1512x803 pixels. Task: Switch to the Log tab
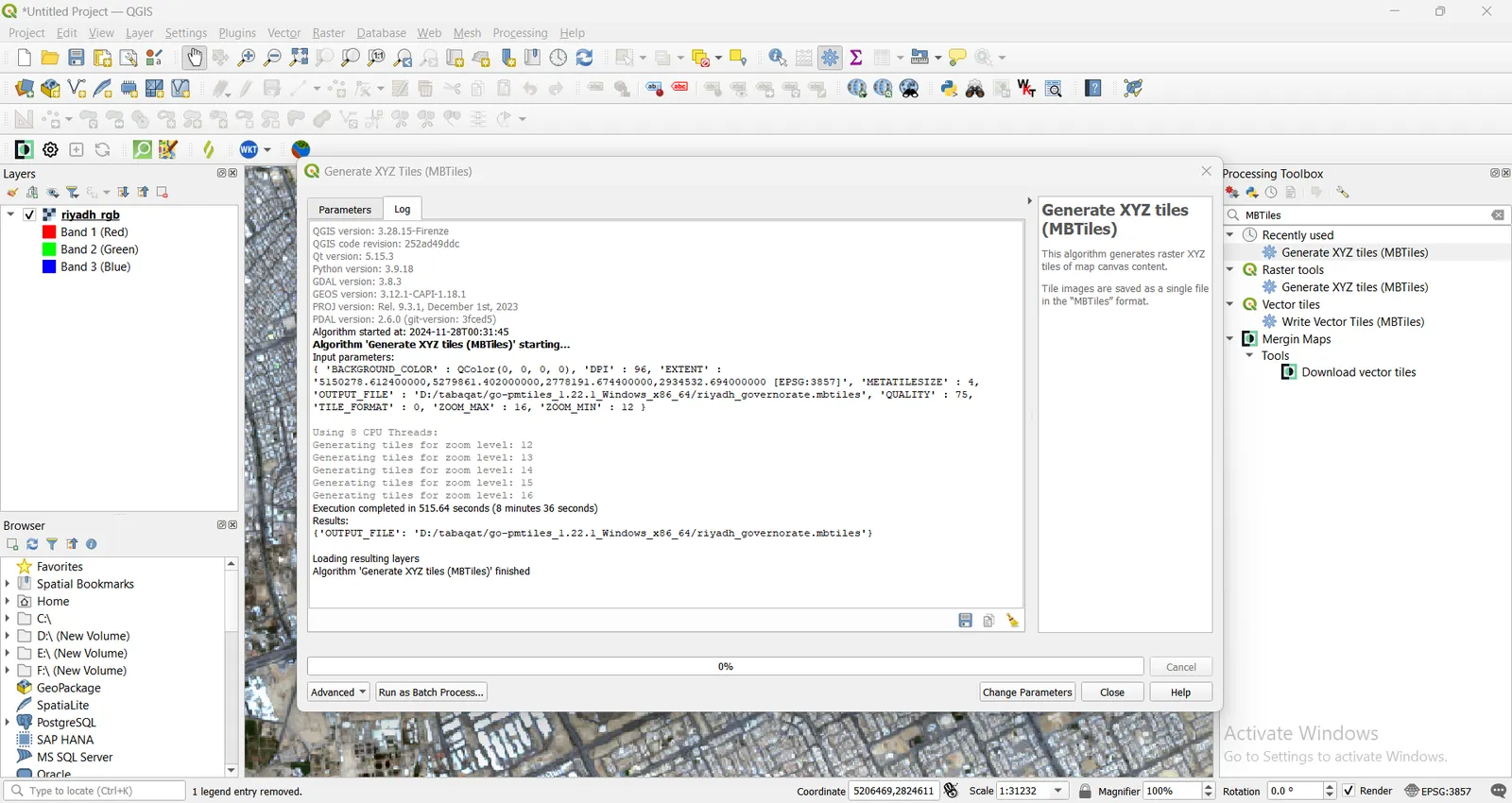[403, 209]
